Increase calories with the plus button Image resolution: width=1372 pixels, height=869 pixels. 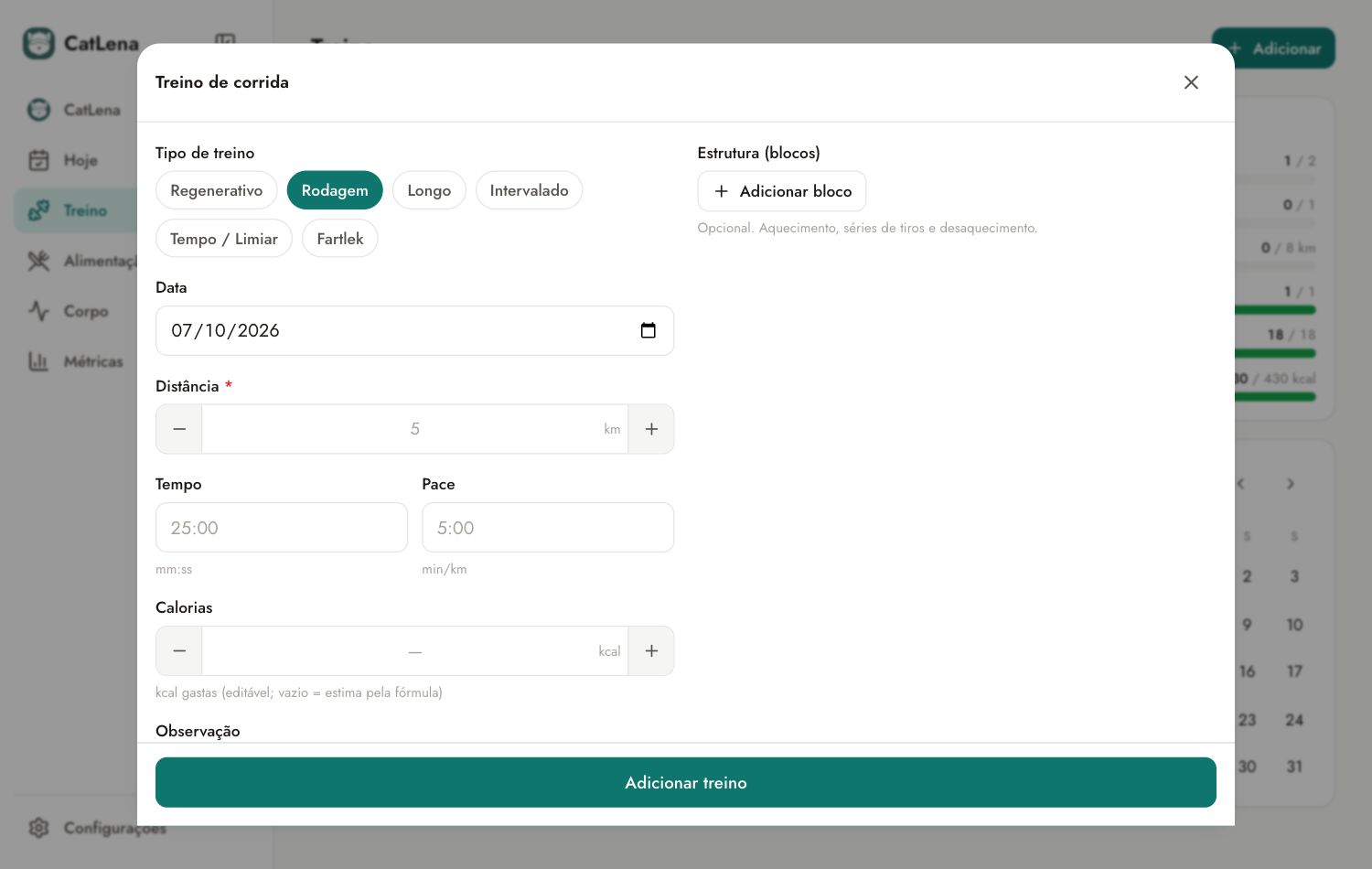651,651
